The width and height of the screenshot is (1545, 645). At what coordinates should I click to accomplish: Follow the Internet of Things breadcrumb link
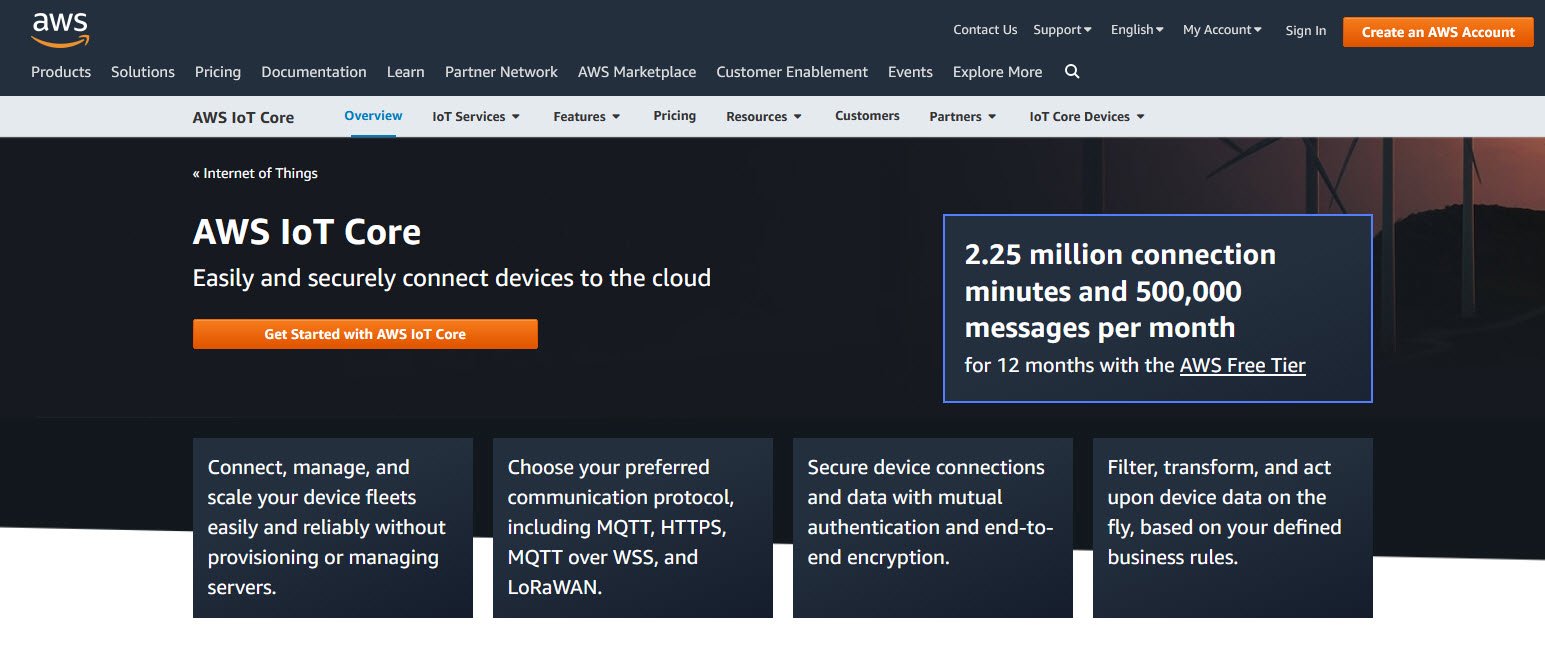(255, 173)
